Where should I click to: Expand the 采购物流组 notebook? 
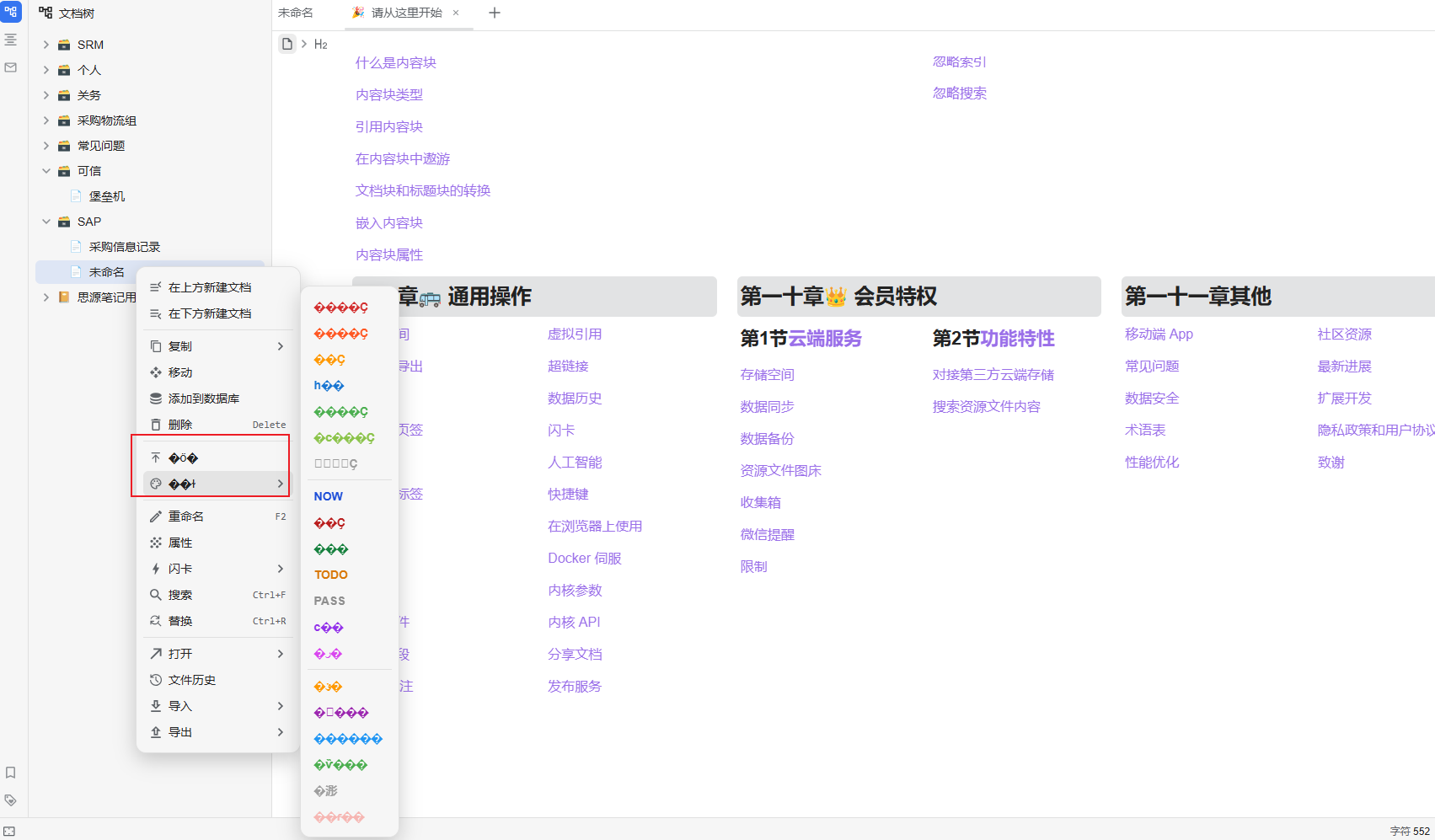click(46, 120)
